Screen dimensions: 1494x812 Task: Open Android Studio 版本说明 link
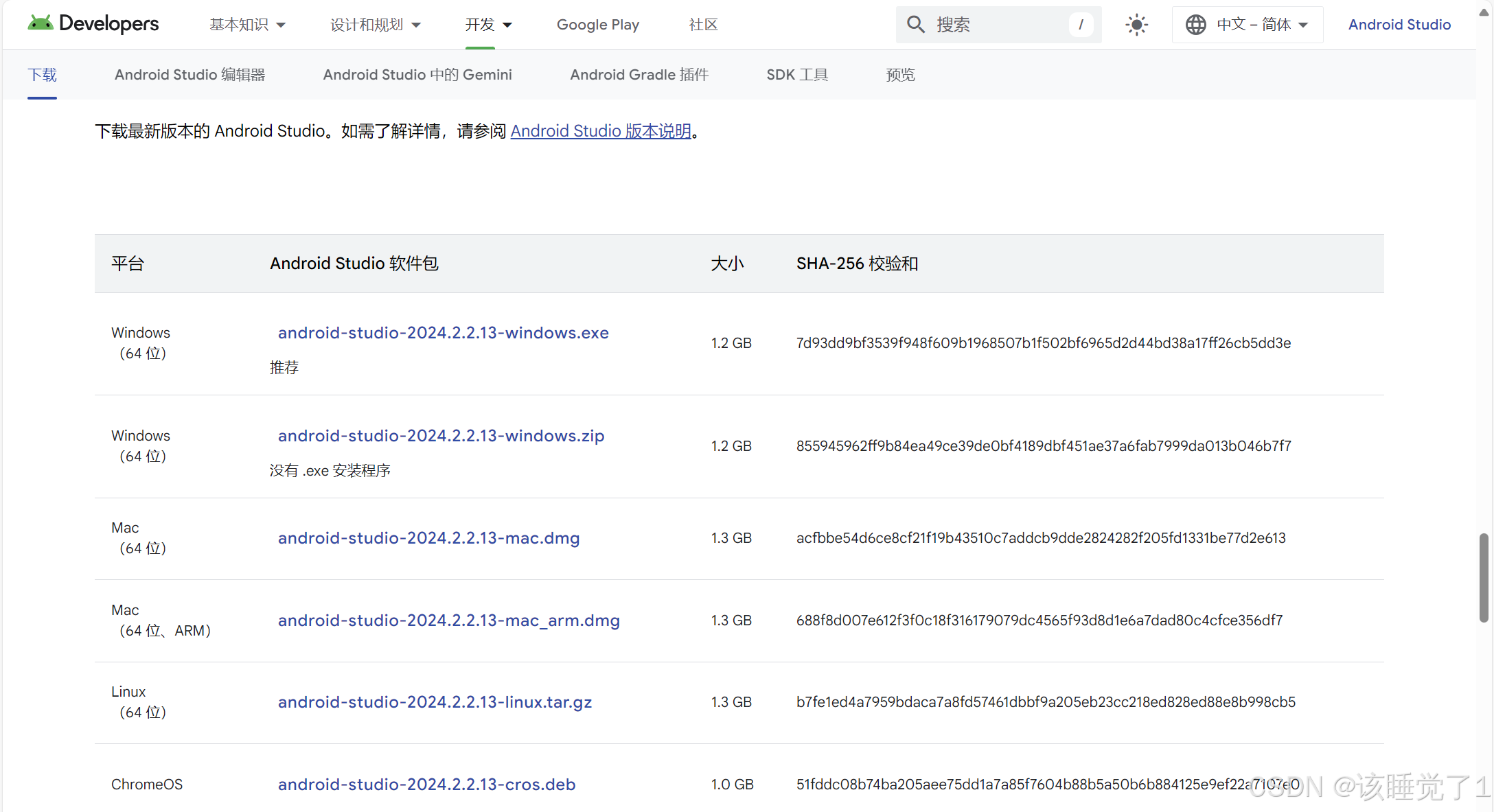pos(601,131)
